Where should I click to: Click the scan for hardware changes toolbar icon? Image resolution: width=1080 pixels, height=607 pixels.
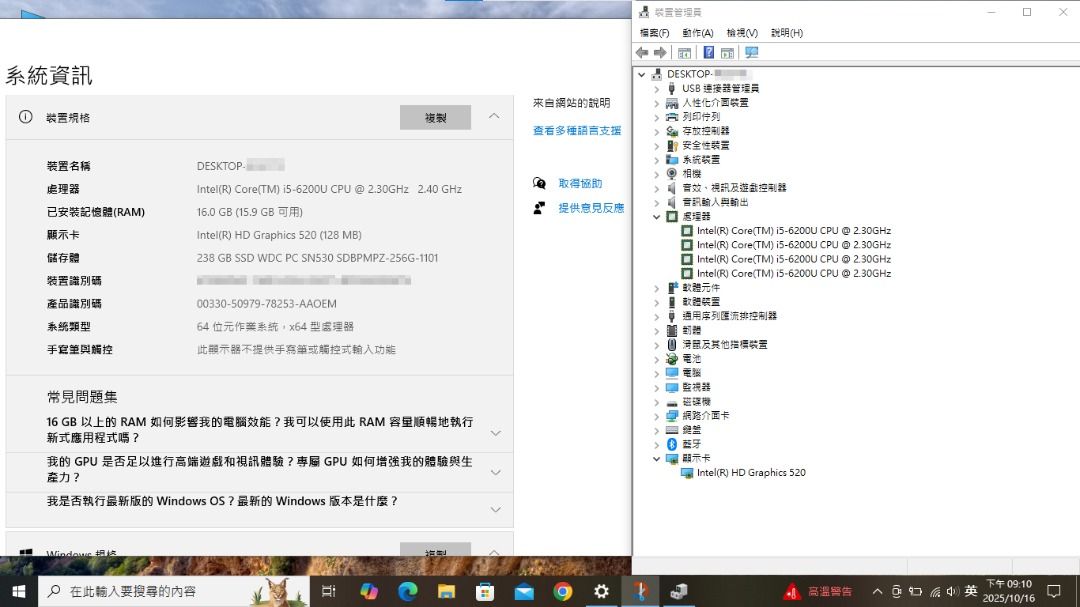pos(752,52)
